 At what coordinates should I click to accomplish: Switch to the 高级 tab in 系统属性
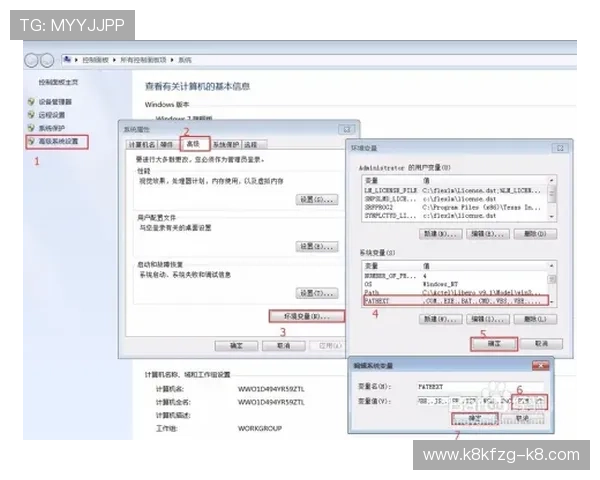pyautogui.click(x=193, y=144)
